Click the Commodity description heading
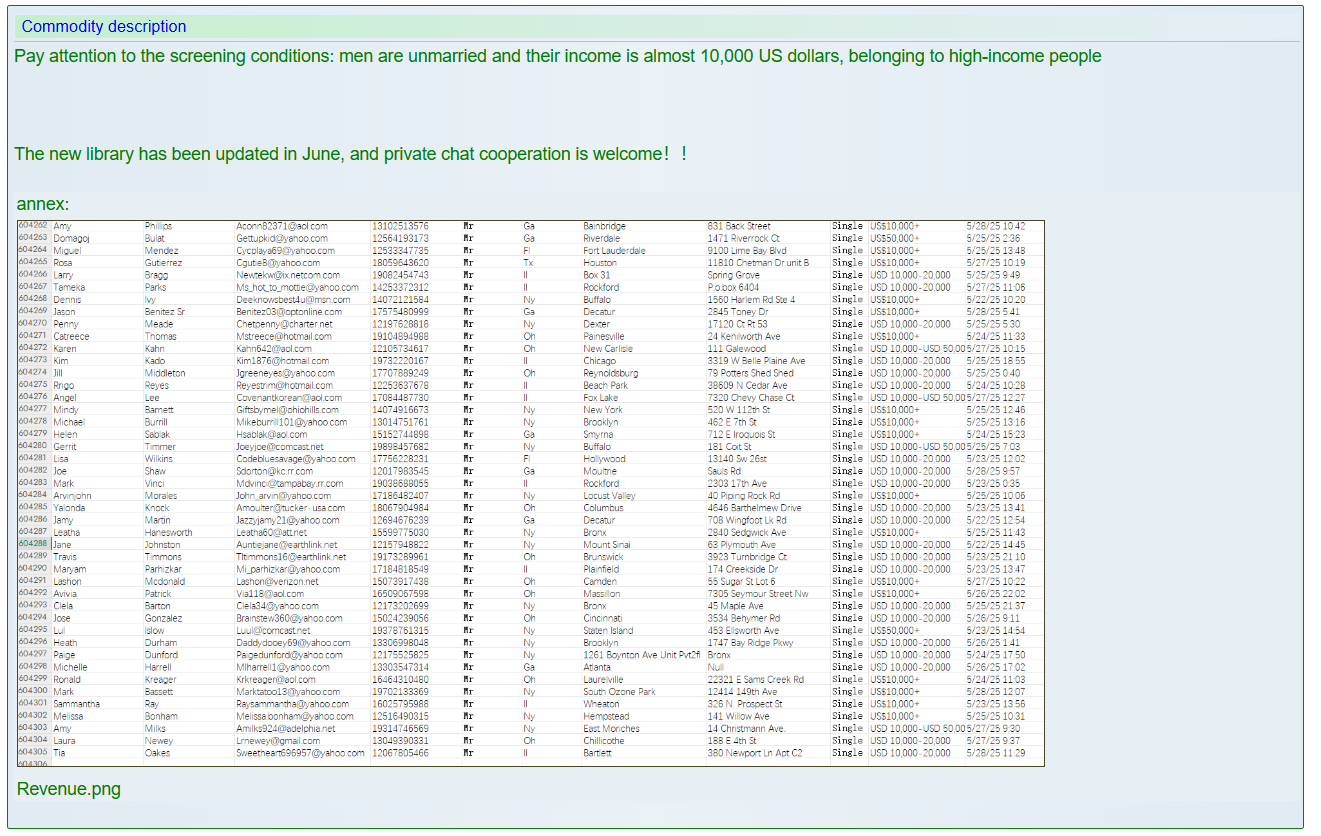Screen dimensions: 1321x836 (104, 27)
